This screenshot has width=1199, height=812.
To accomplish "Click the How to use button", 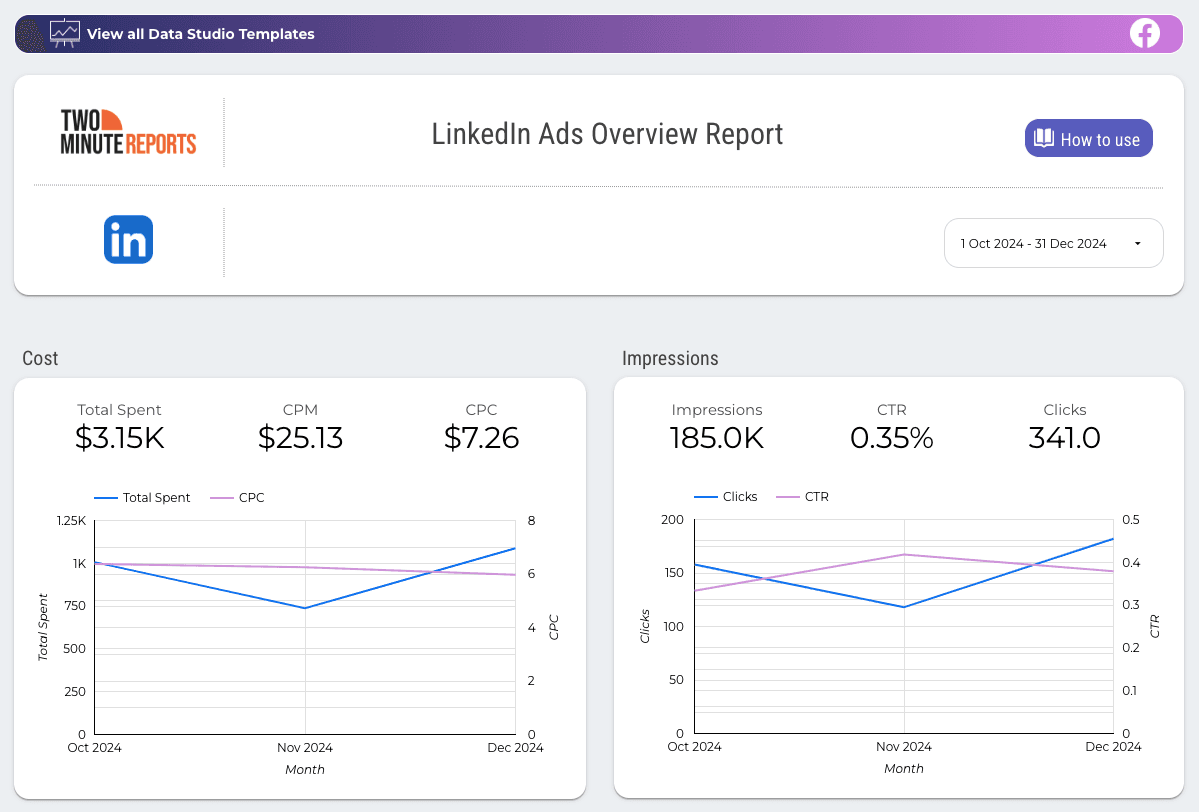I will click(x=1088, y=138).
